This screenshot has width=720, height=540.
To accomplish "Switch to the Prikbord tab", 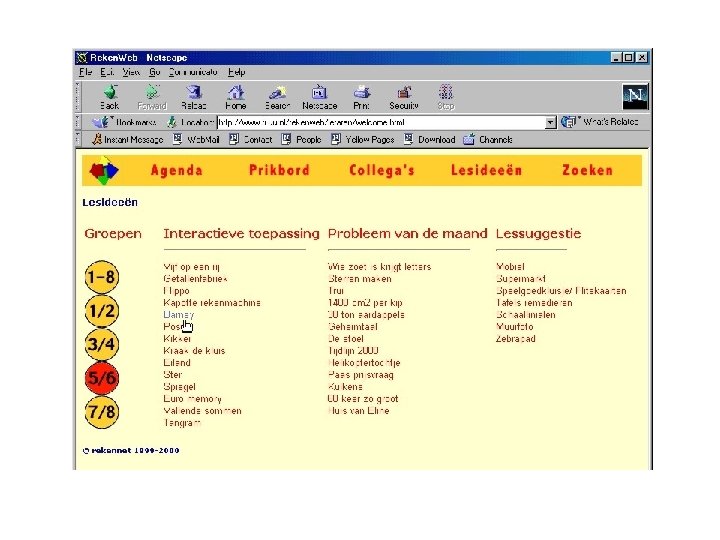I will pyautogui.click(x=279, y=170).
